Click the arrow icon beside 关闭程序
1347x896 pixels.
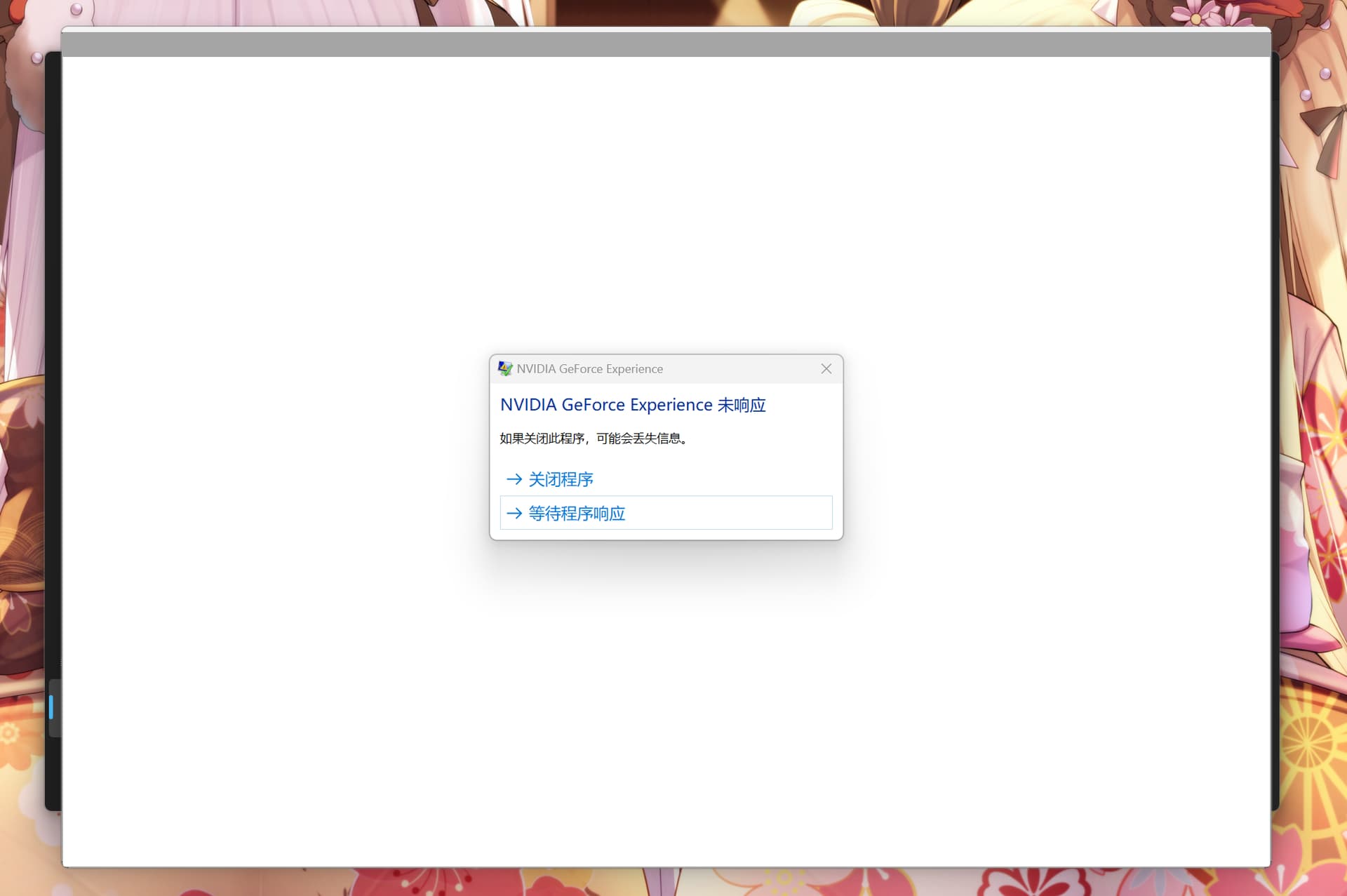pos(514,479)
